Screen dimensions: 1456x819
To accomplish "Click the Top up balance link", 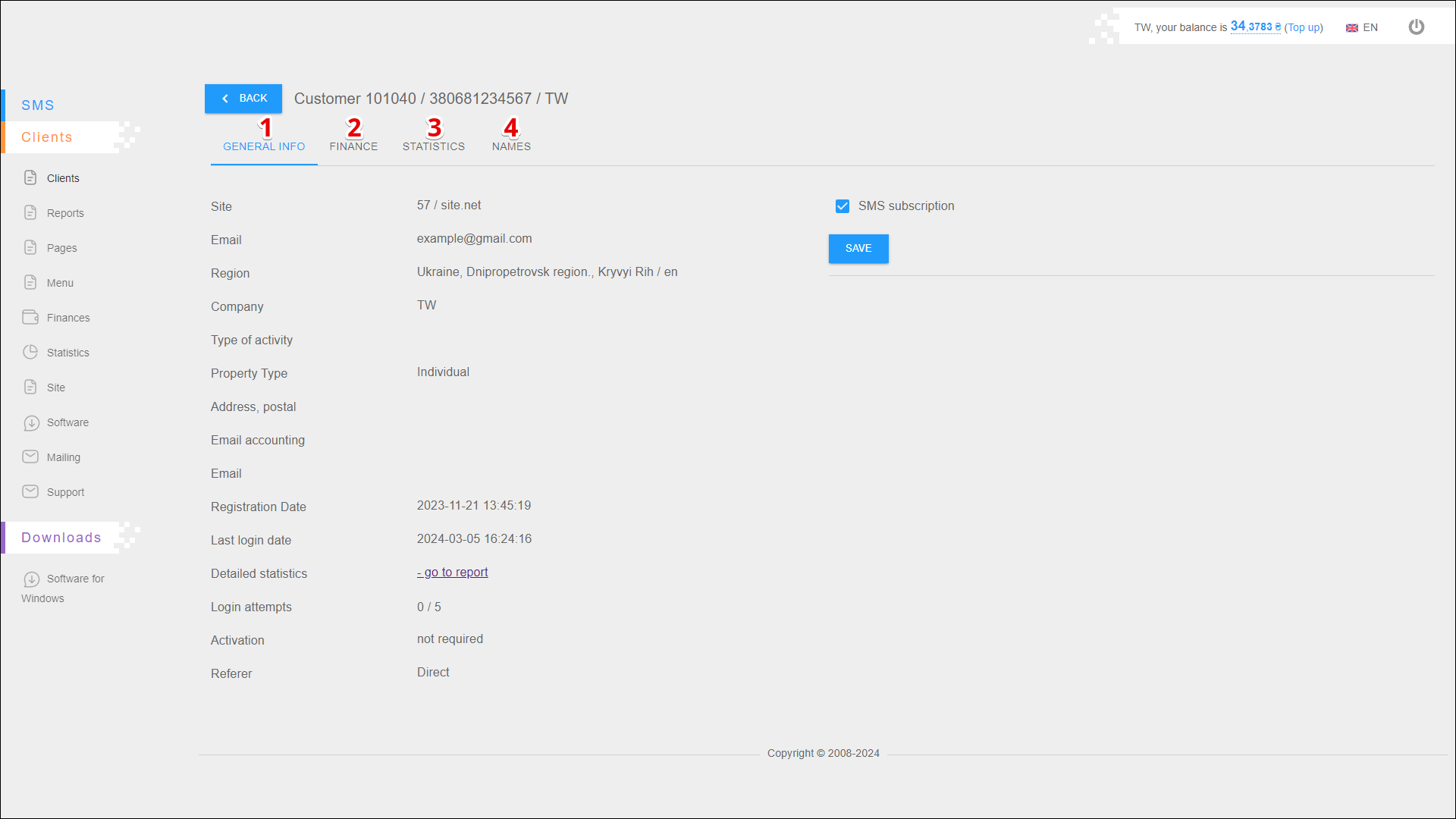I will click(1303, 27).
